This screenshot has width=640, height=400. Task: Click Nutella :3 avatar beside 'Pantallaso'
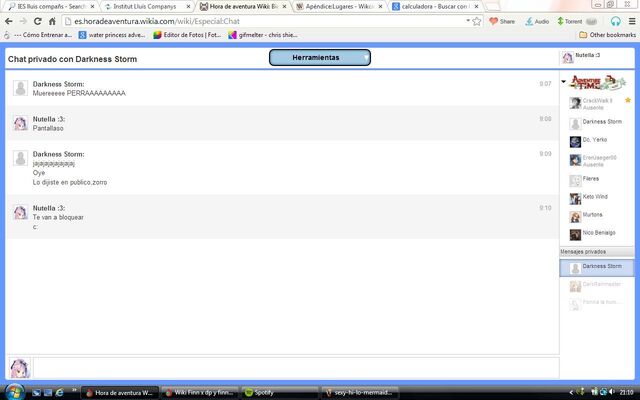tap(20, 123)
